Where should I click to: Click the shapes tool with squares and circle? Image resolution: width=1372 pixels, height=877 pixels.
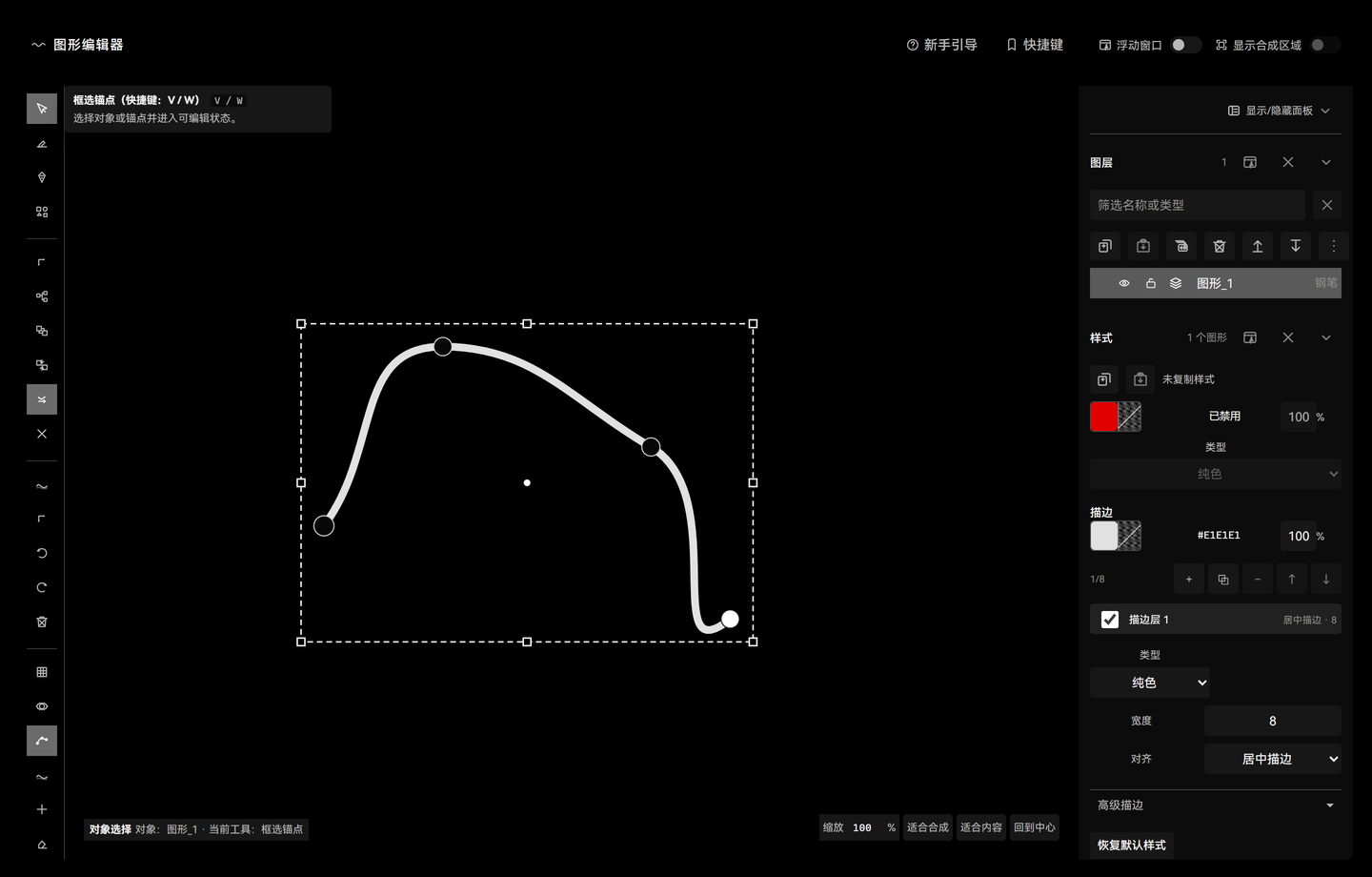42,212
